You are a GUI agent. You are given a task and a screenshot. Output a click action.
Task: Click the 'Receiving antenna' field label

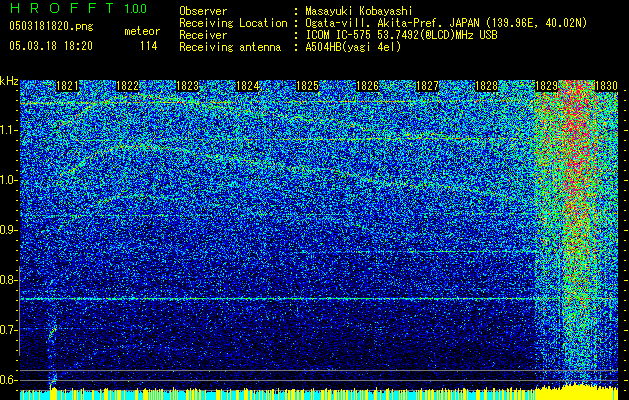230,47
